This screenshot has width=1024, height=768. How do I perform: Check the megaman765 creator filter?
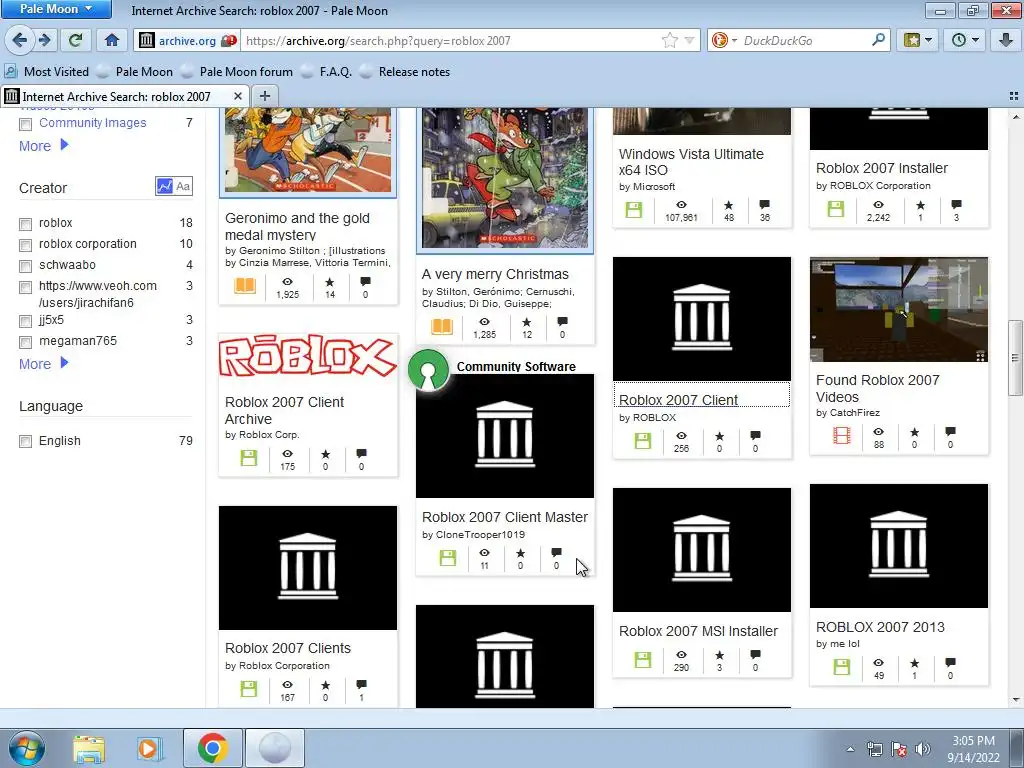pyautogui.click(x=25, y=342)
